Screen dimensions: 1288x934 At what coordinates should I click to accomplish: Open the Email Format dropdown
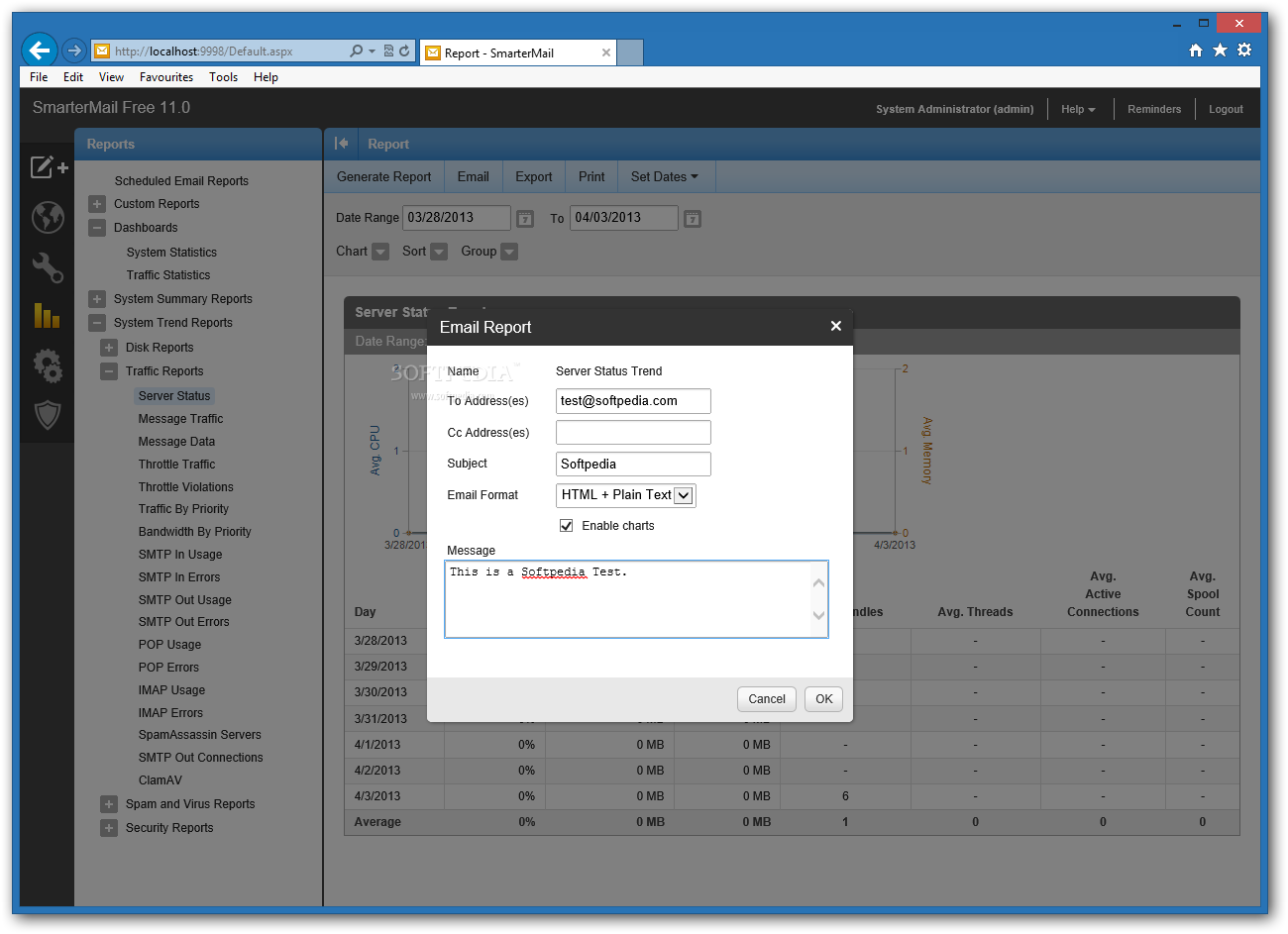point(626,495)
